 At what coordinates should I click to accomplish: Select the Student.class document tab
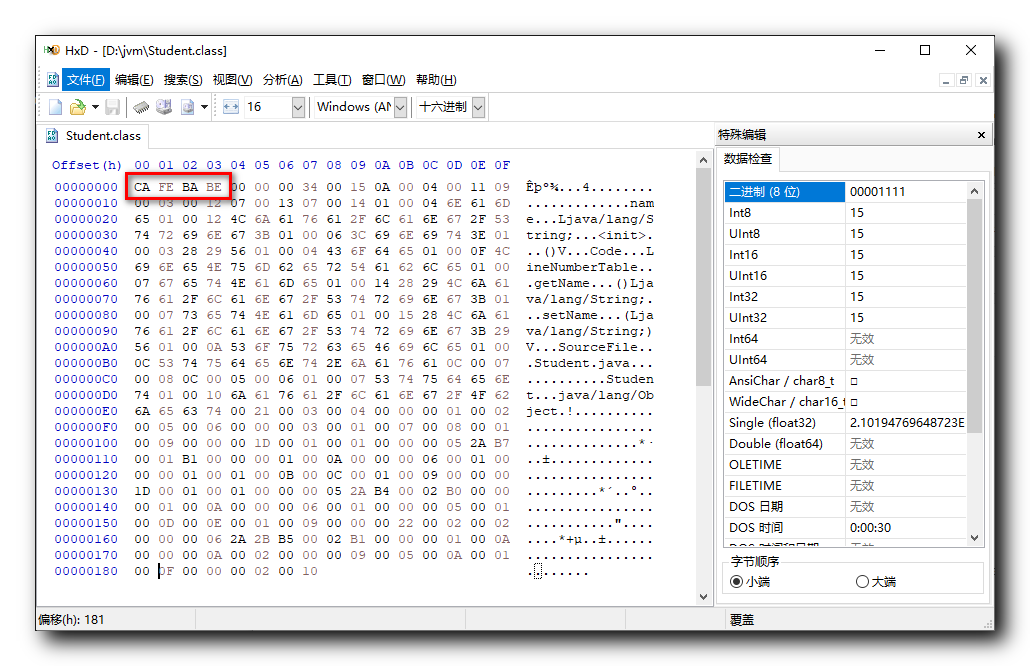click(x=93, y=136)
